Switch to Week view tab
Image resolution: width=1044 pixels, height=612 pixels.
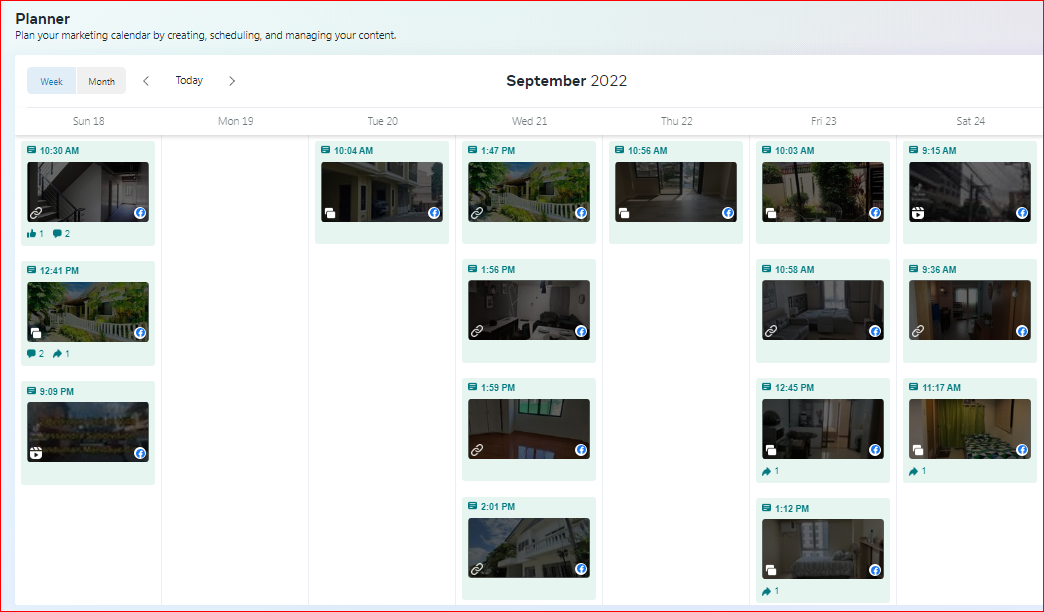(51, 81)
